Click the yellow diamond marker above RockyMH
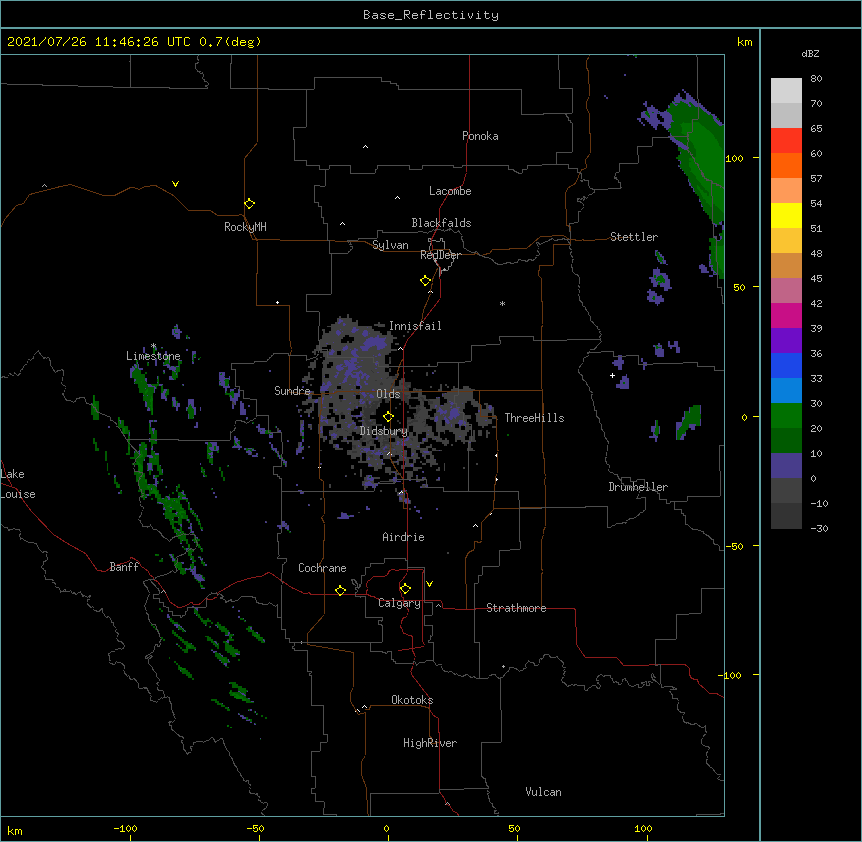This screenshot has width=862, height=842. click(249, 204)
